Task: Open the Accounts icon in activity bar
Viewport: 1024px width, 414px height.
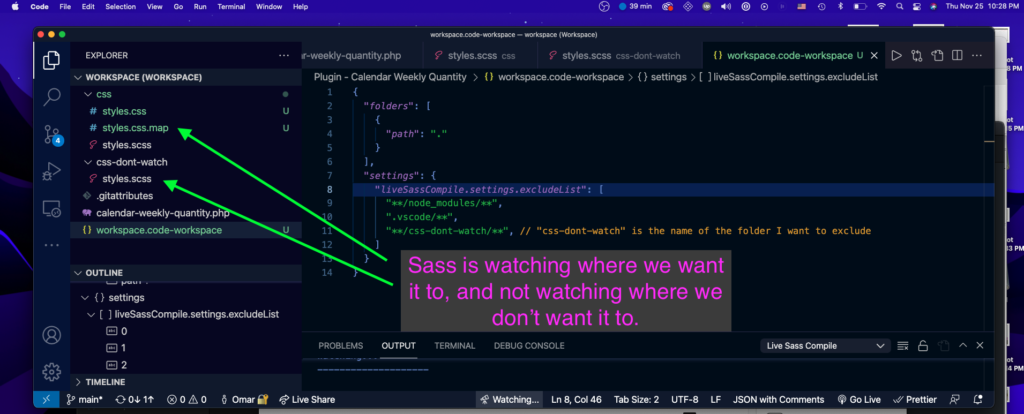Action: point(52,335)
